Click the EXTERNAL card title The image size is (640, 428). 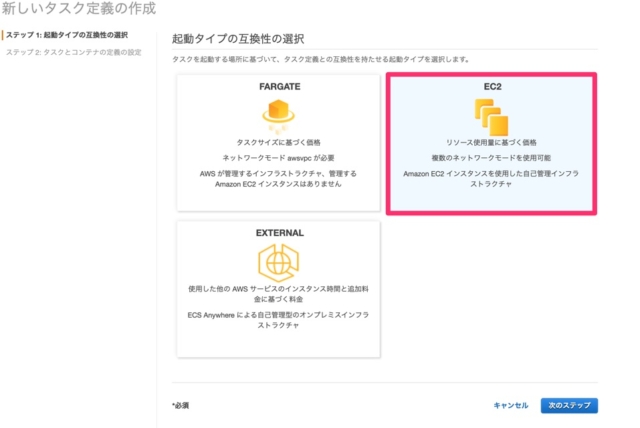click(x=280, y=233)
